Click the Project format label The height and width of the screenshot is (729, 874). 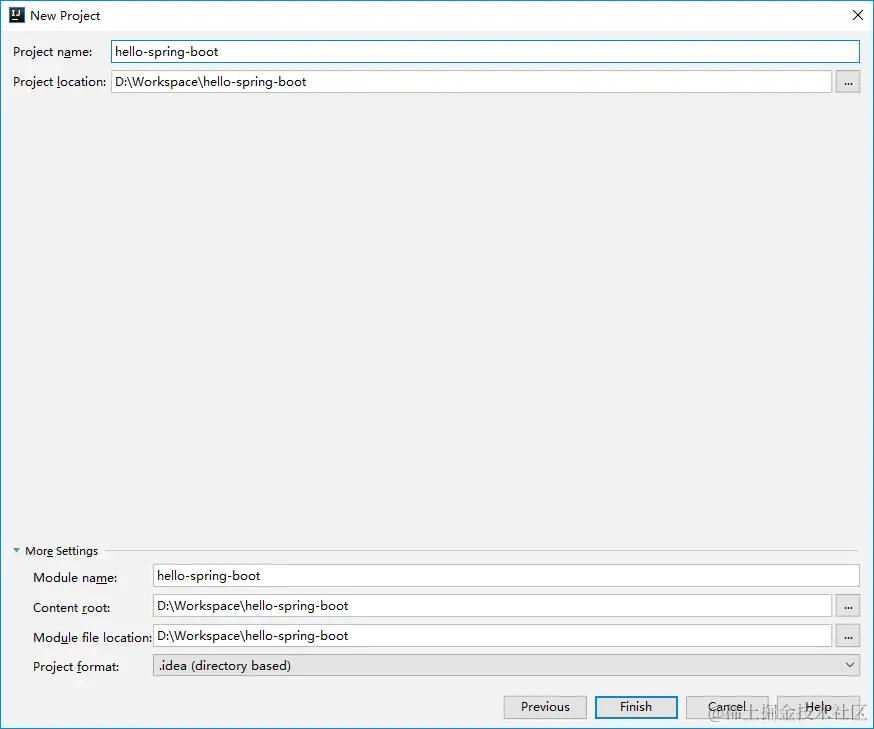coord(76,667)
